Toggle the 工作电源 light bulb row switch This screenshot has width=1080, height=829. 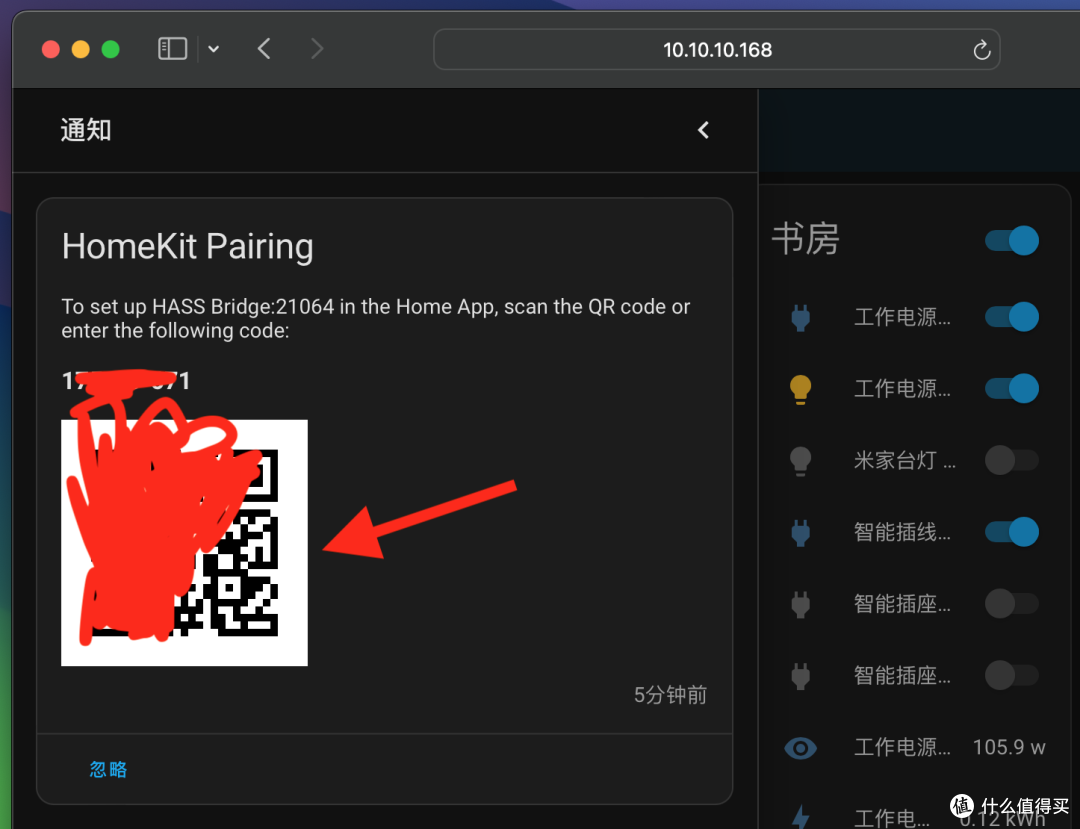tap(1012, 388)
